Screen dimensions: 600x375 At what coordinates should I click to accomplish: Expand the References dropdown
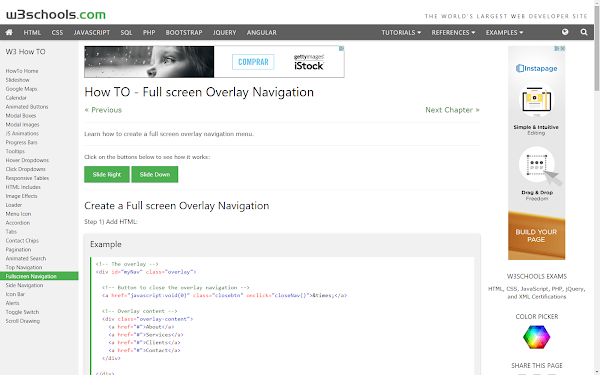coord(453,33)
